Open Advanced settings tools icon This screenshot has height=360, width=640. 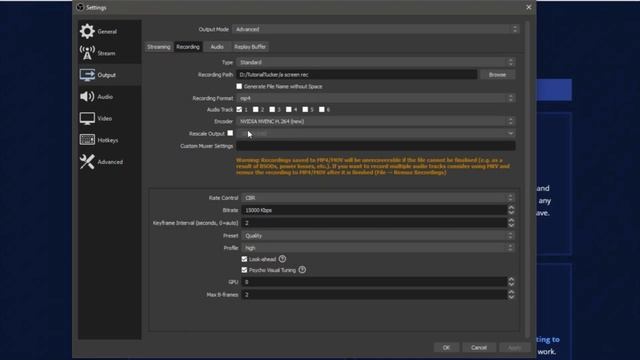click(87, 162)
